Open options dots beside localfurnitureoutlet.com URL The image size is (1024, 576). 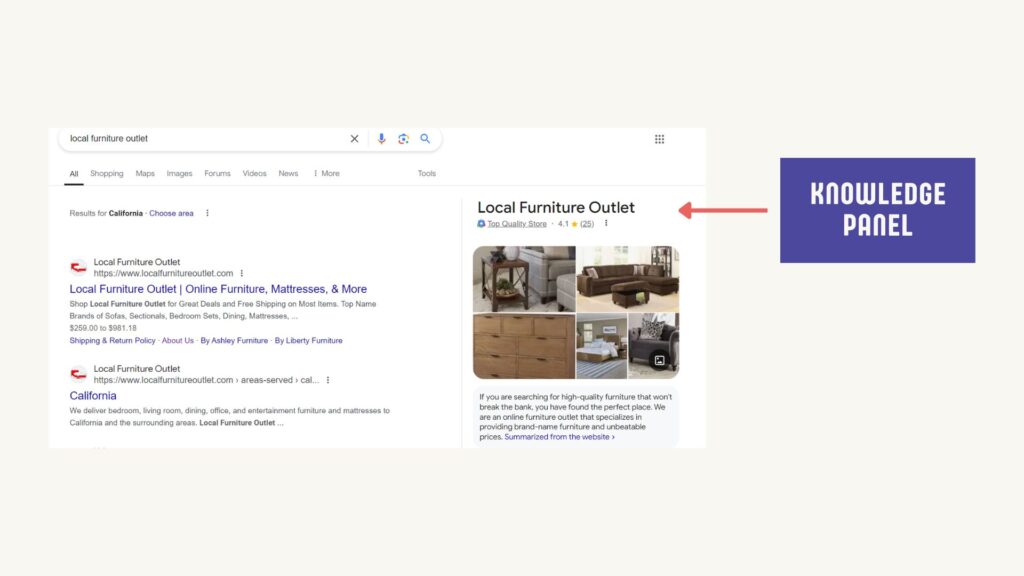point(242,273)
